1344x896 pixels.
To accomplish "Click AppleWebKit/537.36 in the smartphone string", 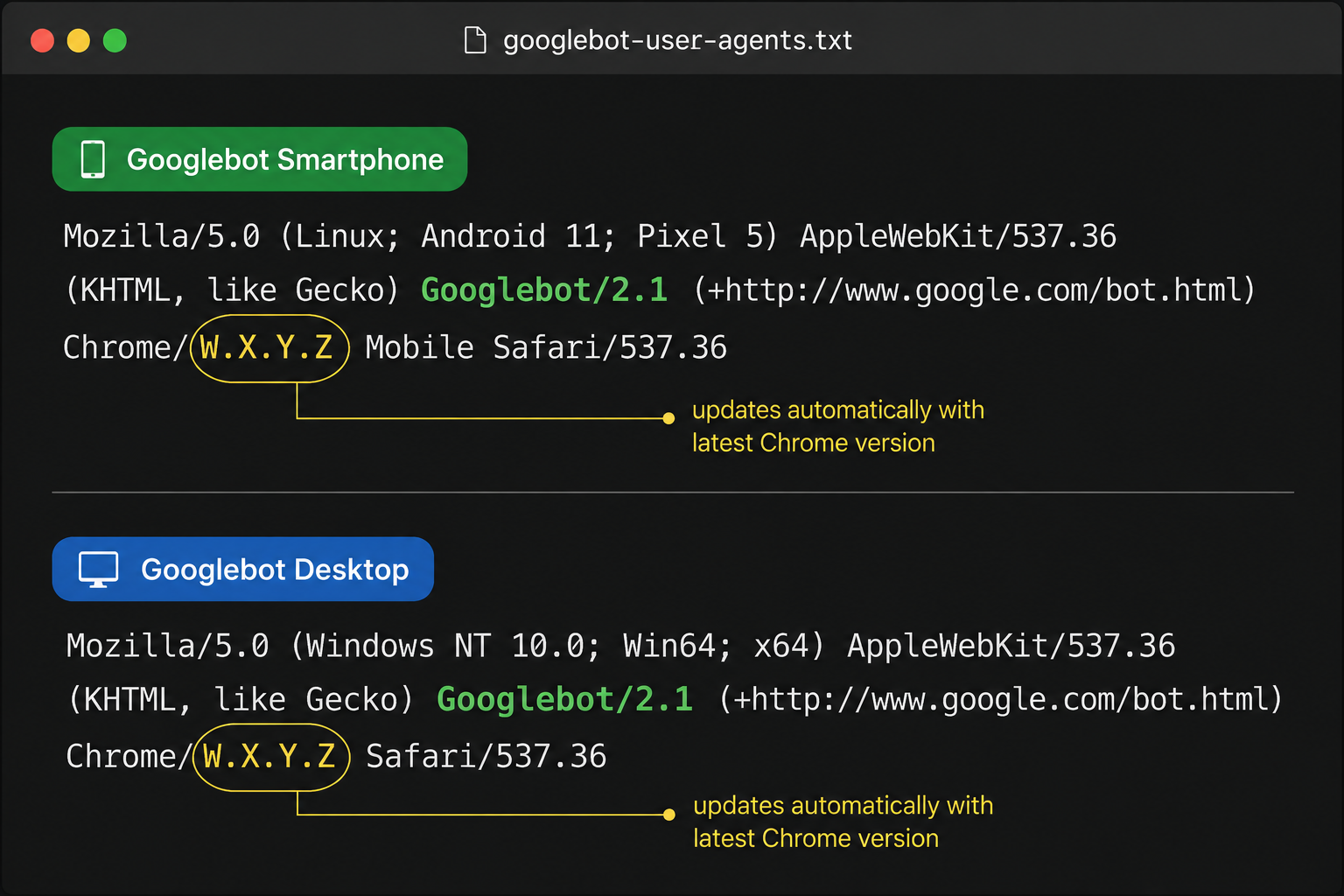I will pyautogui.click(x=958, y=236).
